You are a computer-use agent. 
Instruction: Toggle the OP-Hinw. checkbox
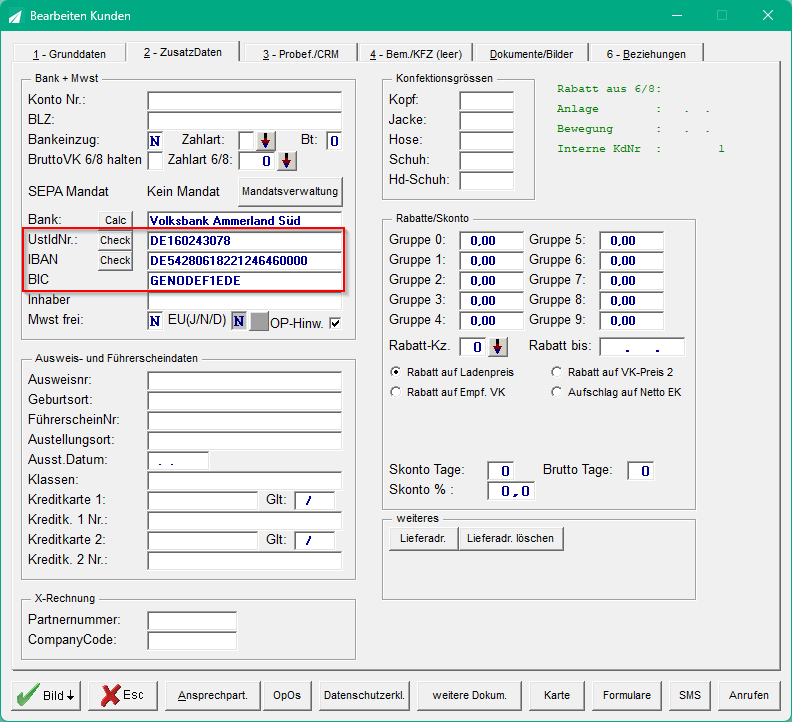(335, 323)
